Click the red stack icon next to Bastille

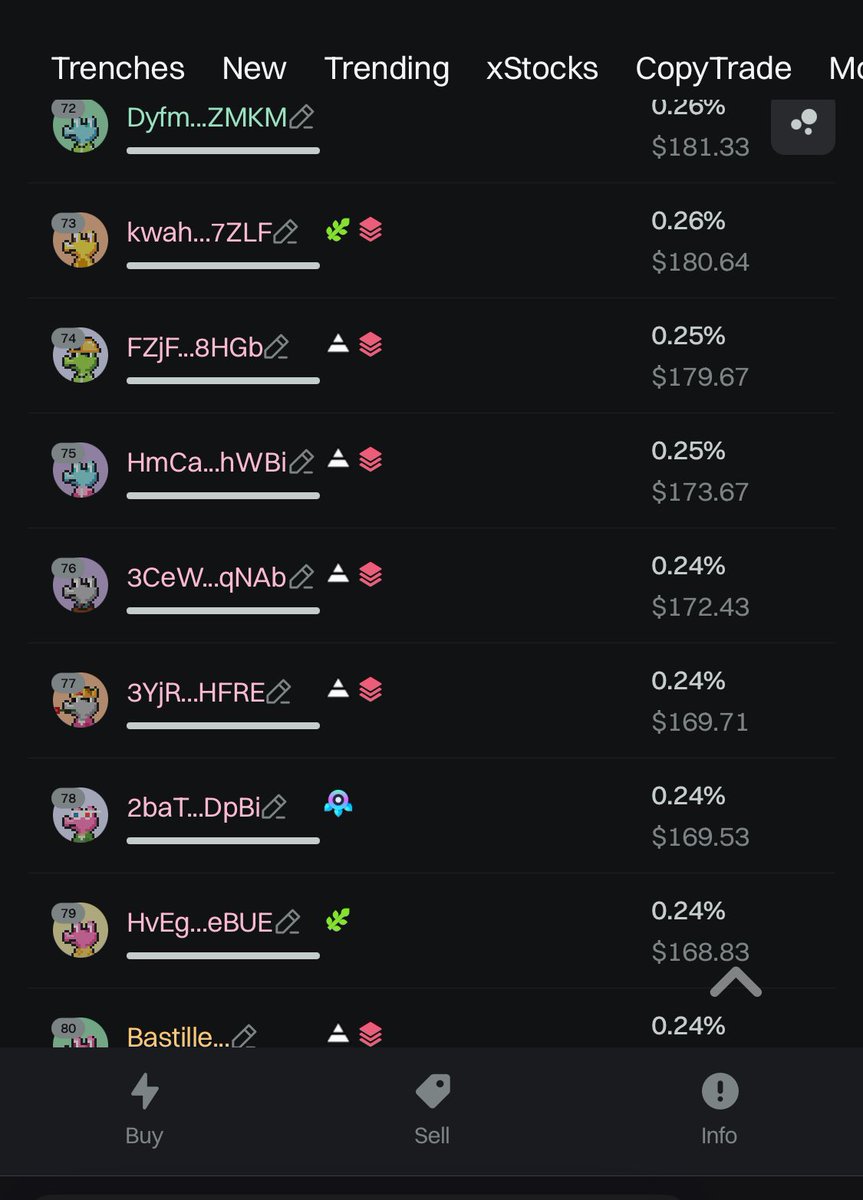click(x=370, y=1034)
